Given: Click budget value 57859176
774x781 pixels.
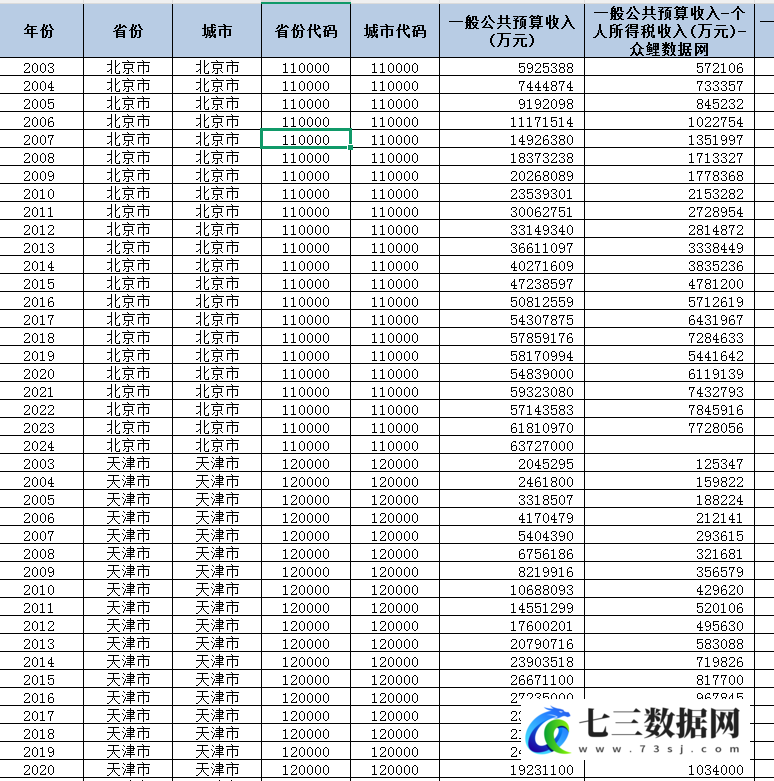Looking at the screenshot, I should (542, 338).
